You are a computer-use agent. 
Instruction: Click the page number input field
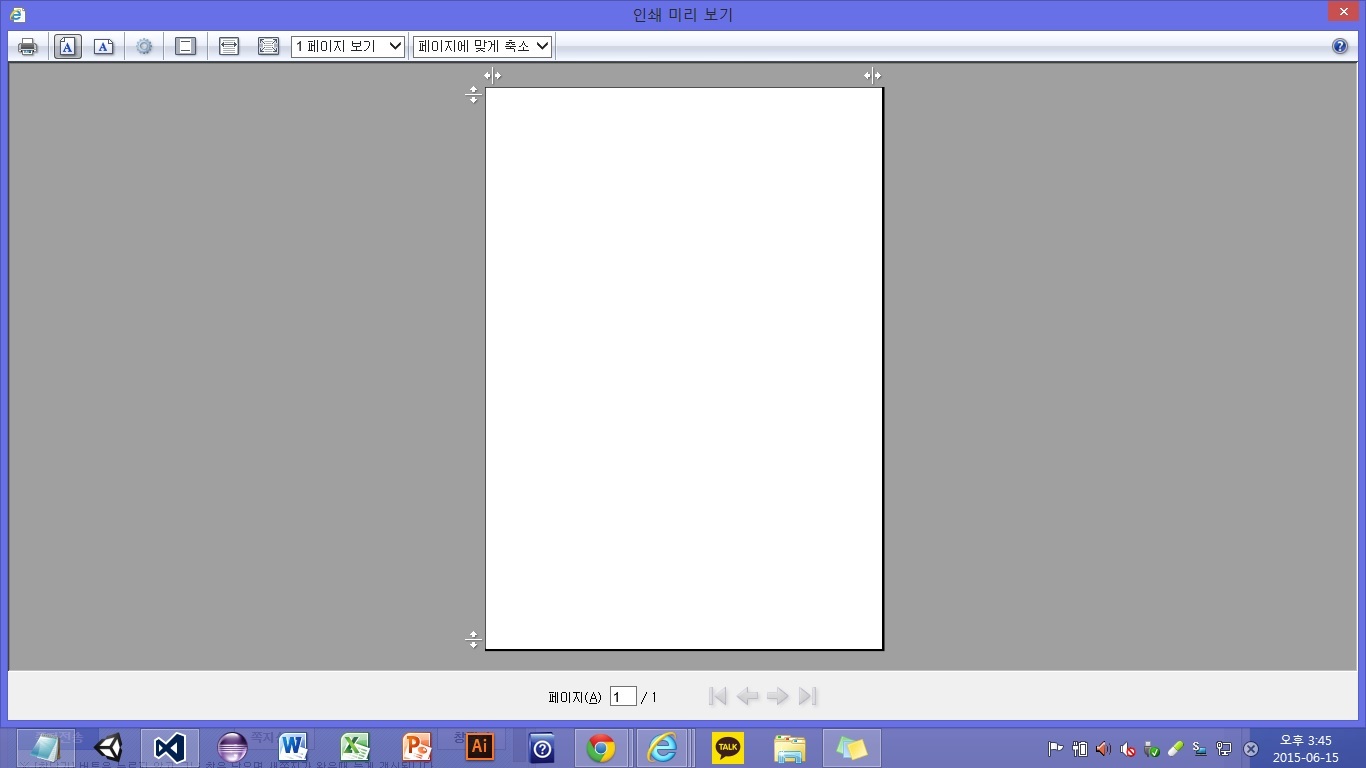[623, 697]
